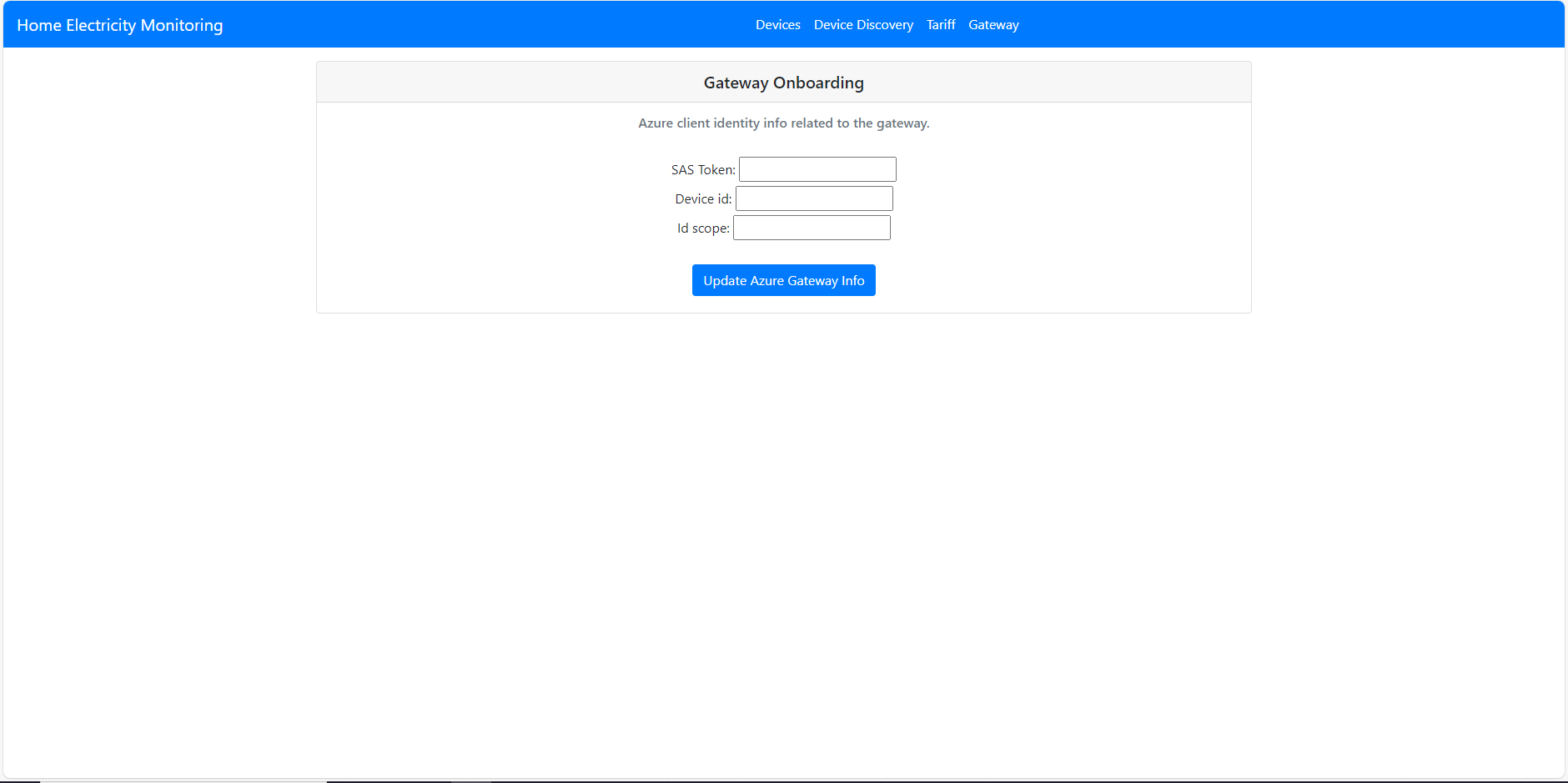Click inside the SAS Token field
This screenshot has width=1568, height=783.
point(817,168)
